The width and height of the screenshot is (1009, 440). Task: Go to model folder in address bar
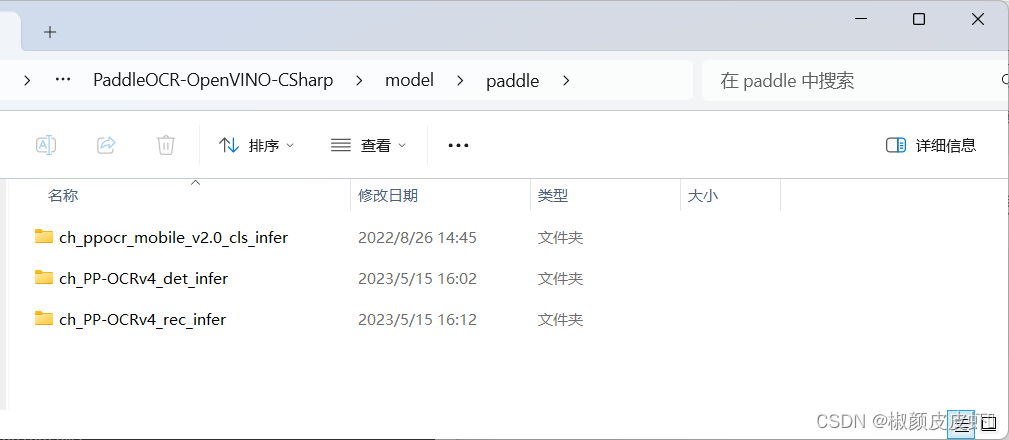coord(409,80)
